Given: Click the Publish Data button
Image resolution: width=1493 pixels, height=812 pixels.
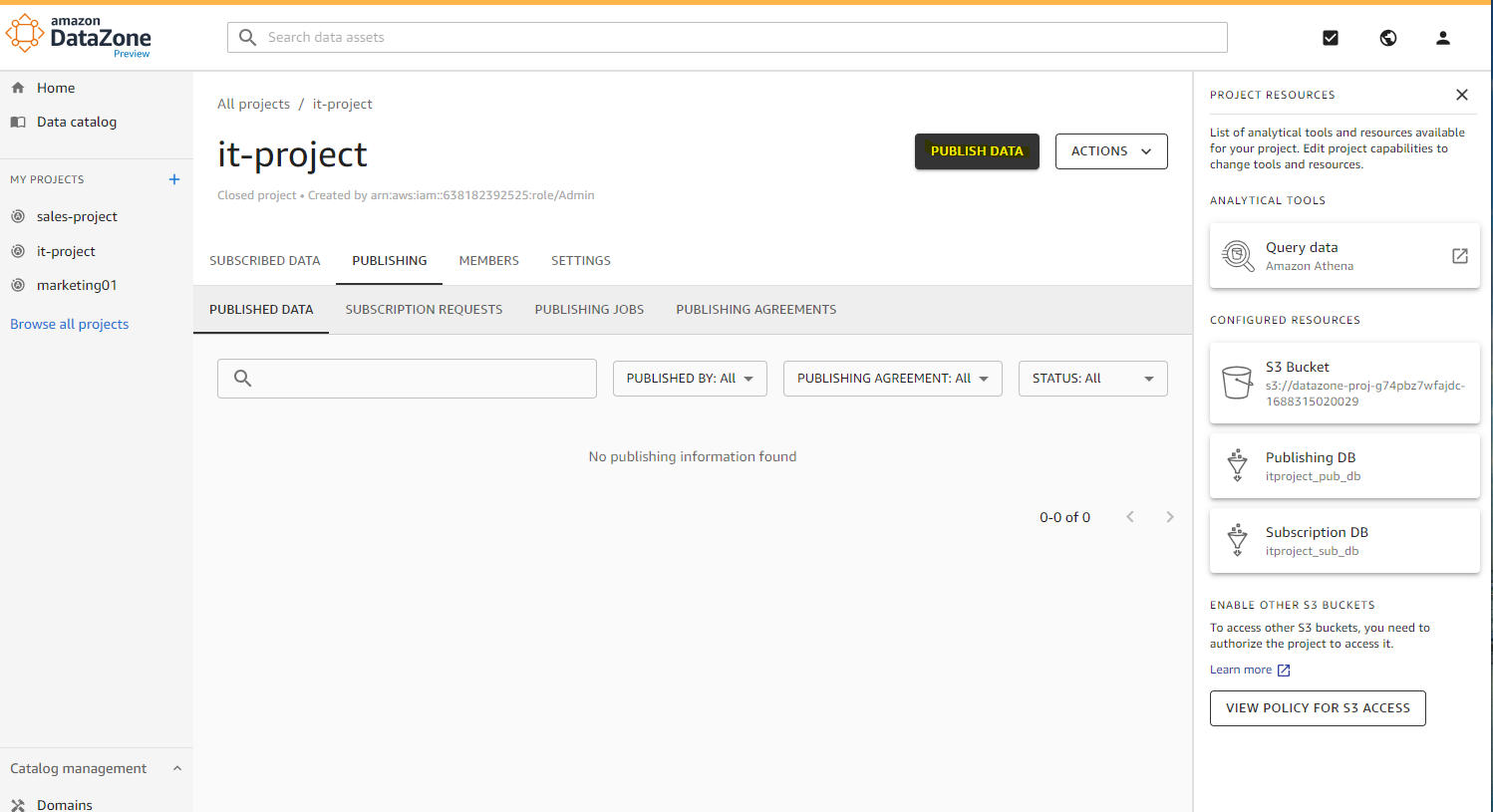Looking at the screenshot, I should pyautogui.click(x=977, y=151).
